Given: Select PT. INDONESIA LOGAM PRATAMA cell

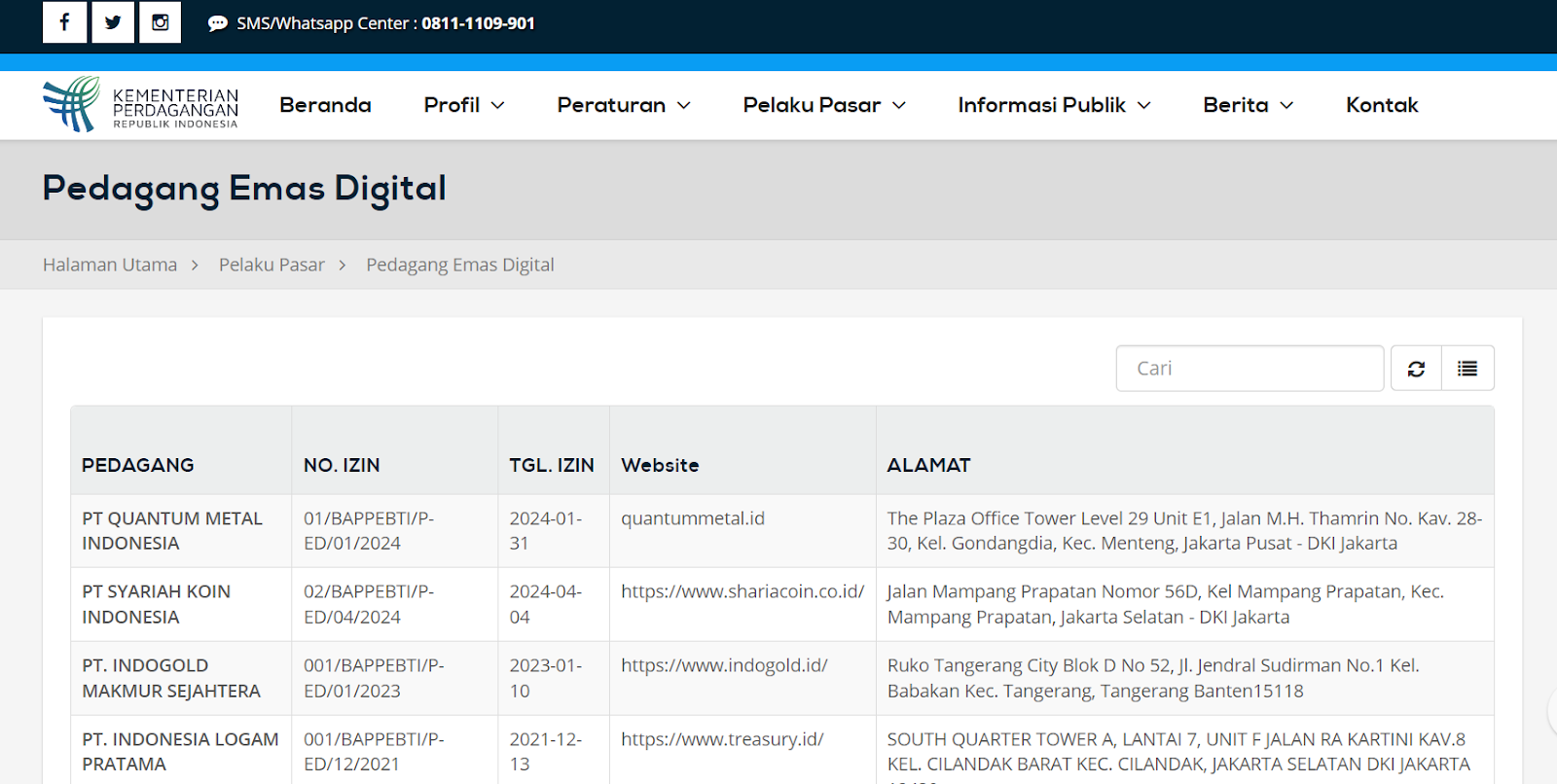Looking at the screenshot, I should coord(181,750).
